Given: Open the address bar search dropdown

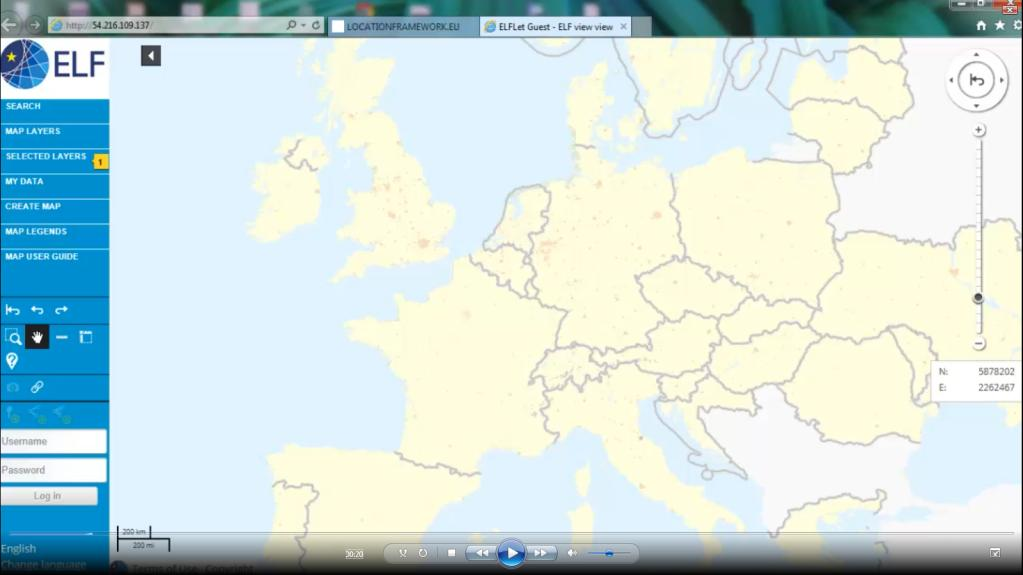Looking at the screenshot, I should [x=303, y=25].
